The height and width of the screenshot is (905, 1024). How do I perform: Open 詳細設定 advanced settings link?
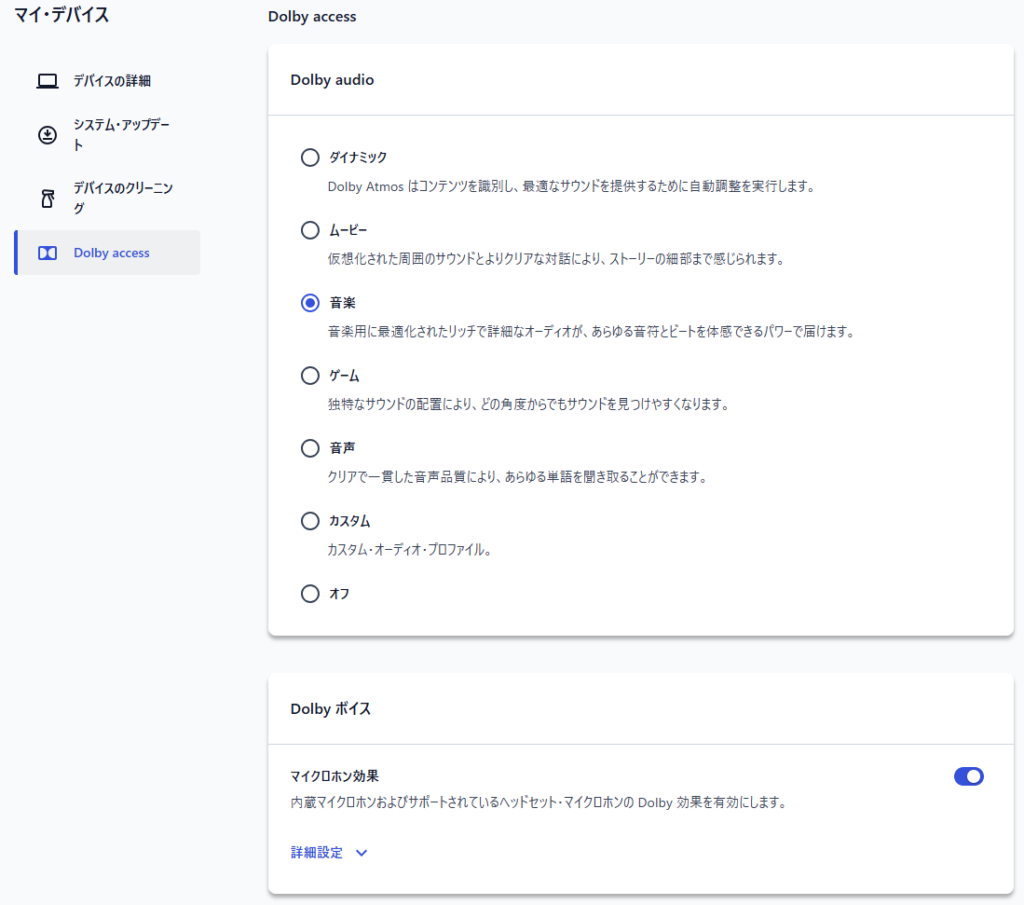point(316,853)
